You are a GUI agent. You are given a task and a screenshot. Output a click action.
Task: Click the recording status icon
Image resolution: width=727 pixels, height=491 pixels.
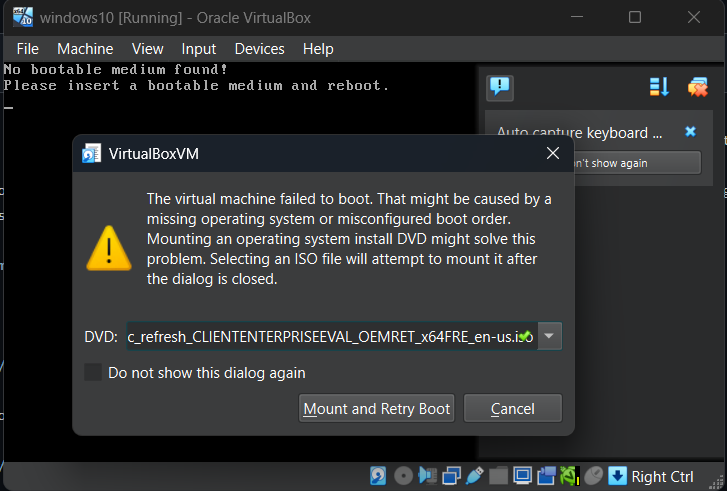[x=546, y=476]
